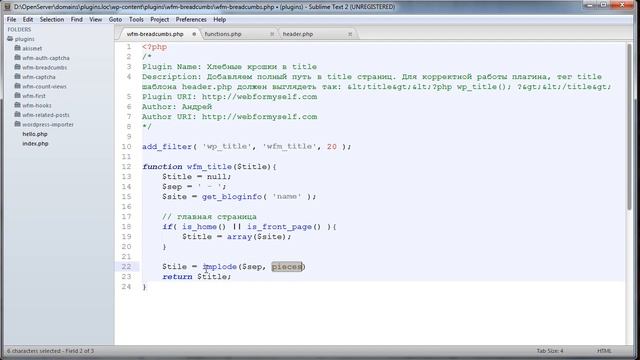Viewport: 640px width, 360px height.
Task: Expand the wfm-captcha folder
Action: tap(39, 77)
